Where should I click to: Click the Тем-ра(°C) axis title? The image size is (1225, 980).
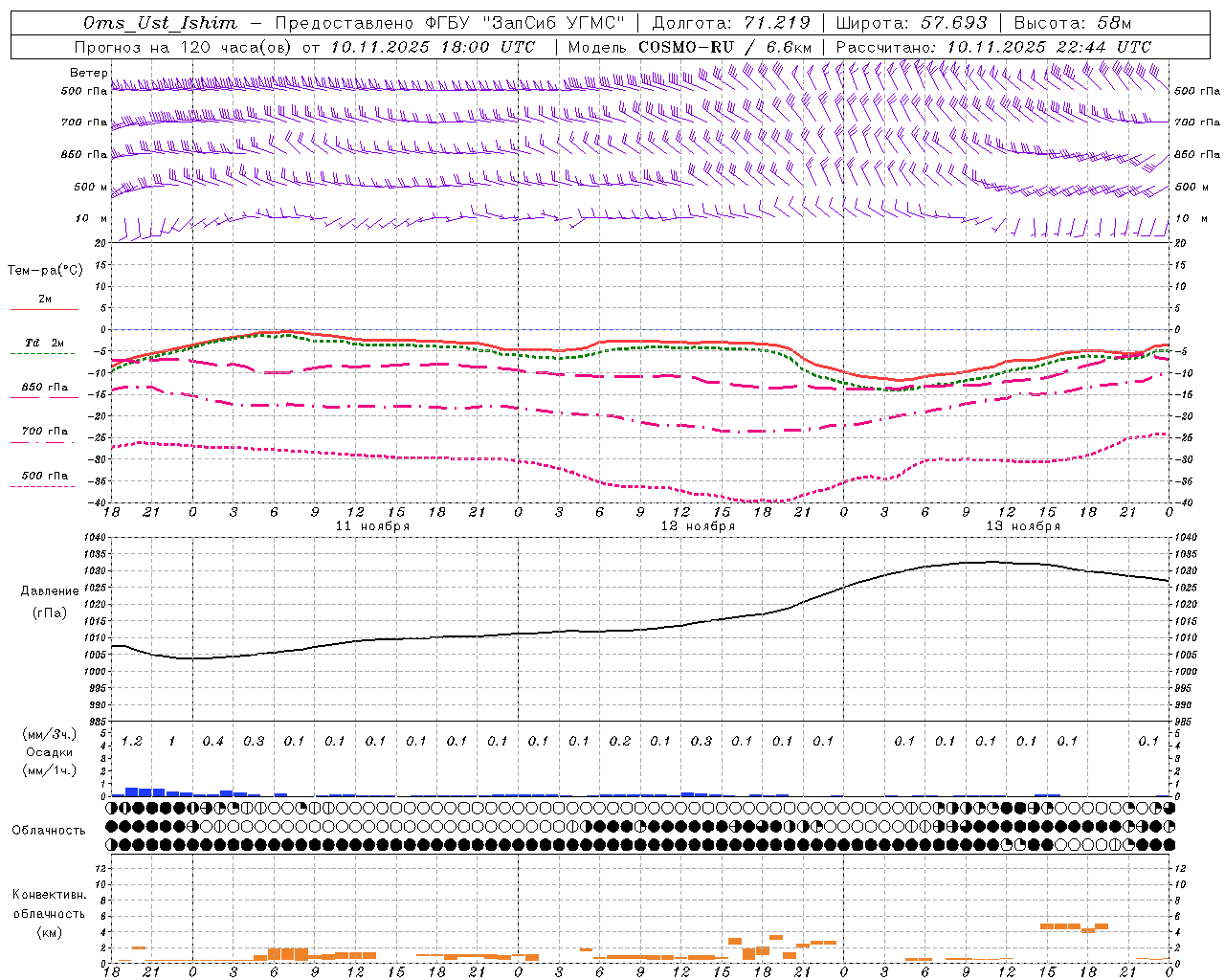(45, 271)
